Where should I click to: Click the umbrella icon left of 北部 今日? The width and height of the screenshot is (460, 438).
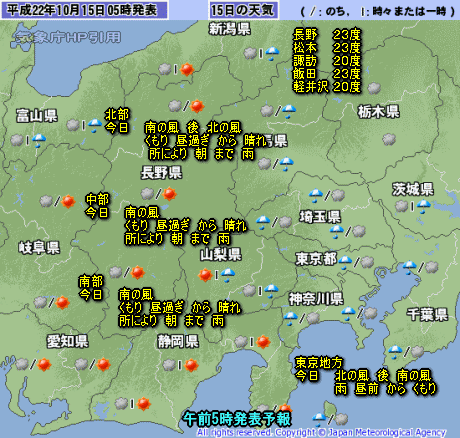[x=95, y=125]
